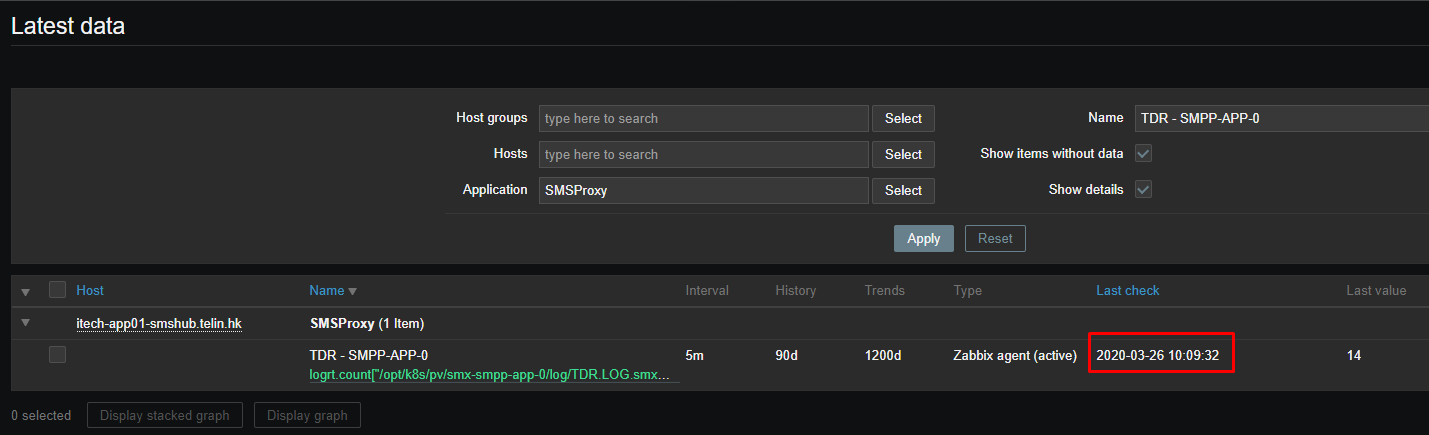
Task: Collapse all groups arrow in table header
Action: [x=26, y=291]
